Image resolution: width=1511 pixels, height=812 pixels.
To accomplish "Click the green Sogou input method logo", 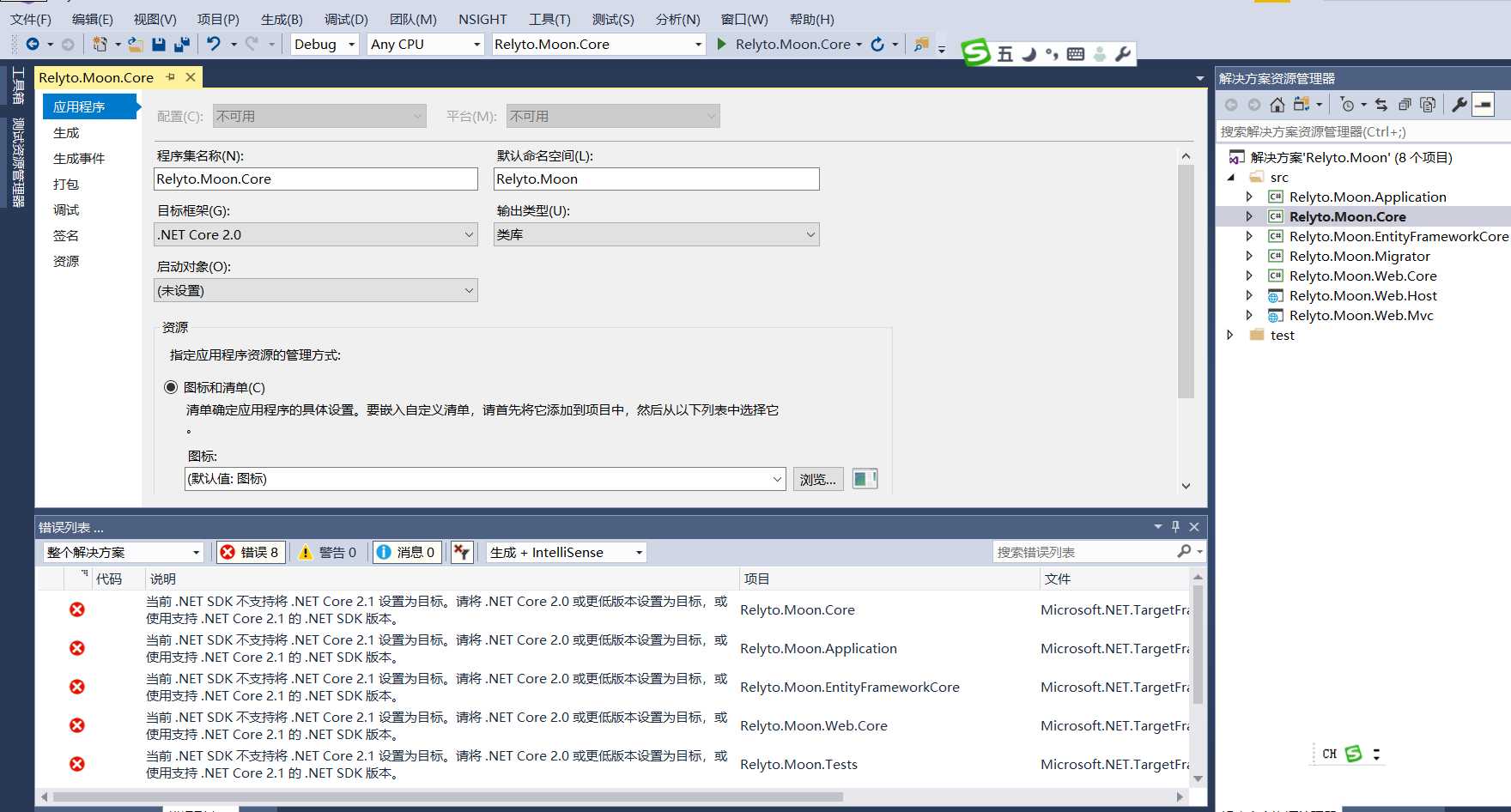I will tap(976, 53).
